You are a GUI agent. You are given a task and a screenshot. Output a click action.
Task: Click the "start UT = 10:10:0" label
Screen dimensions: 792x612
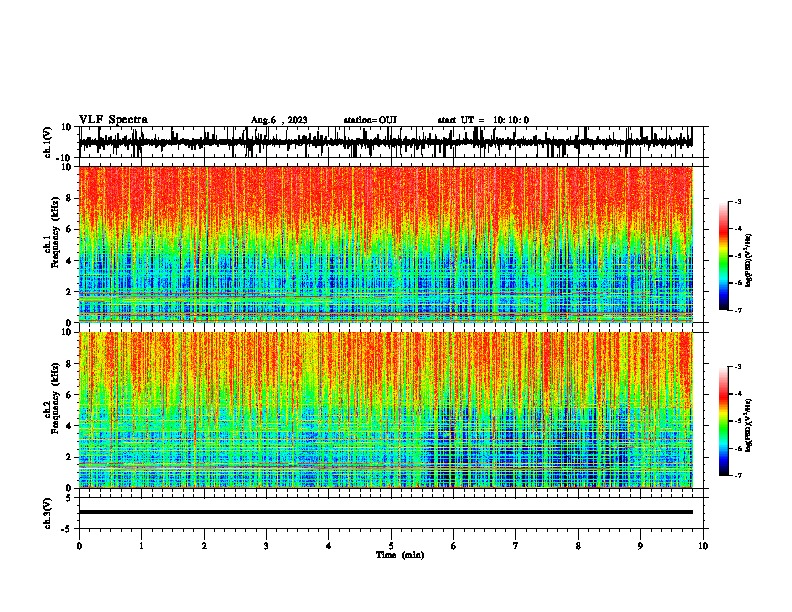coord(483,120)
